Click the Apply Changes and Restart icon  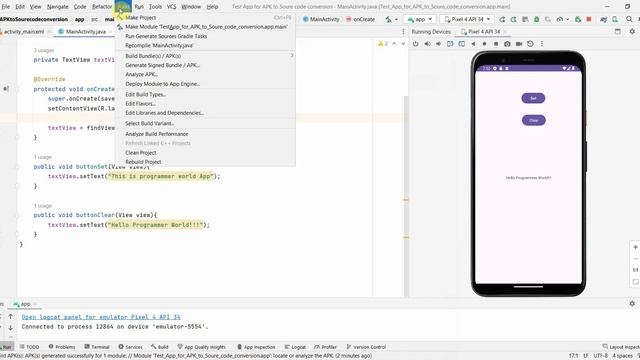(513, 19)
